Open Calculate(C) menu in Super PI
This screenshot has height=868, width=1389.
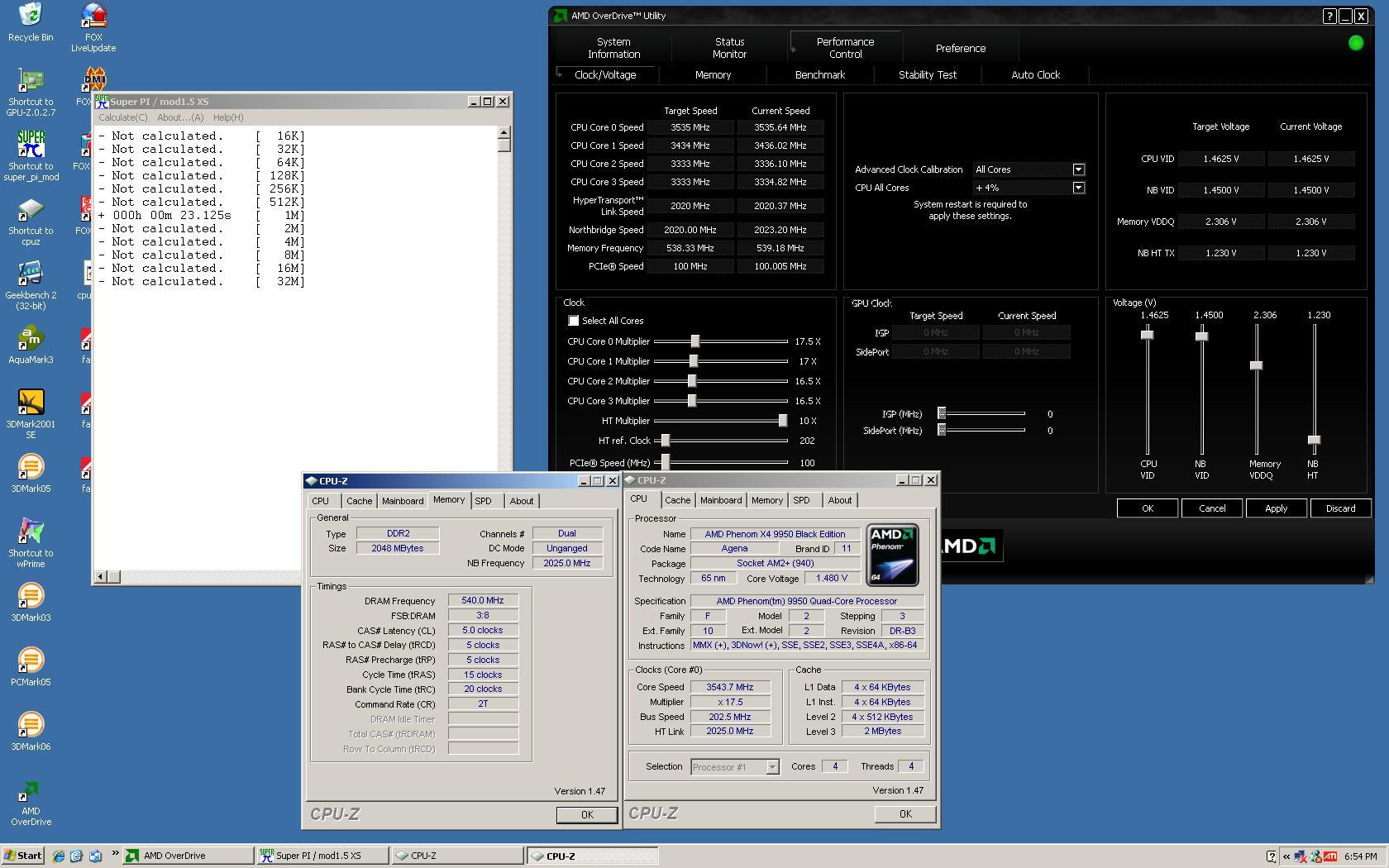[122, 117]
